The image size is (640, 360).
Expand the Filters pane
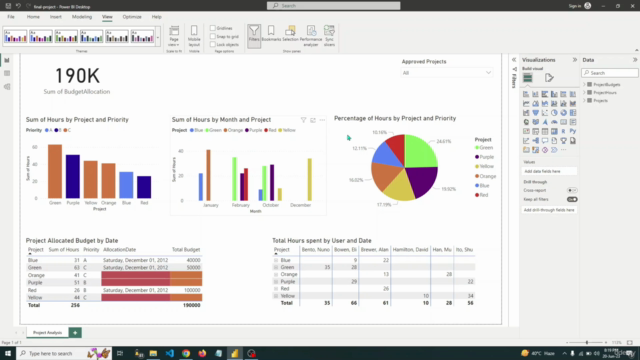click(514, 60)
